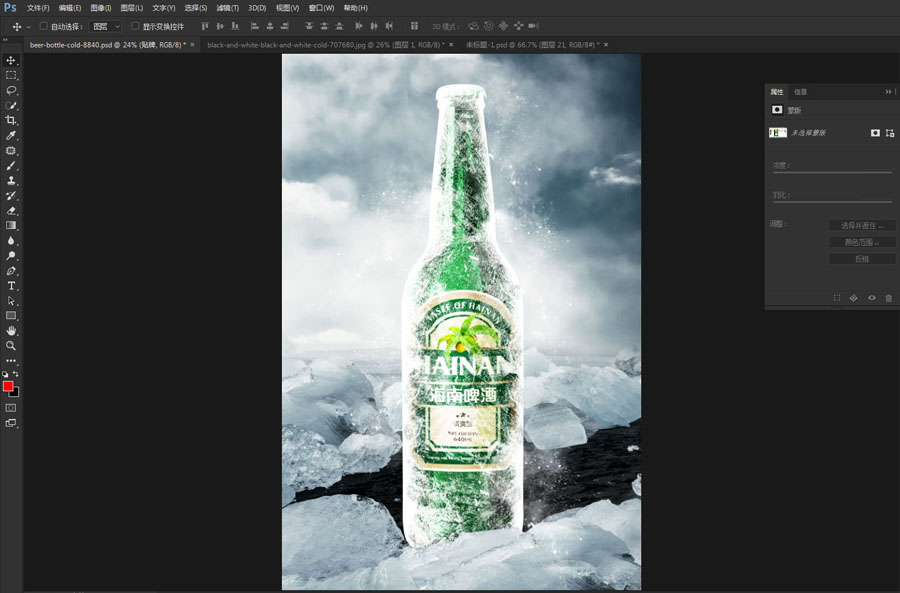The height and width of the screenshot is (593, 900).
Task: Check the 显示变换控件 option
Action: [136, 26]
